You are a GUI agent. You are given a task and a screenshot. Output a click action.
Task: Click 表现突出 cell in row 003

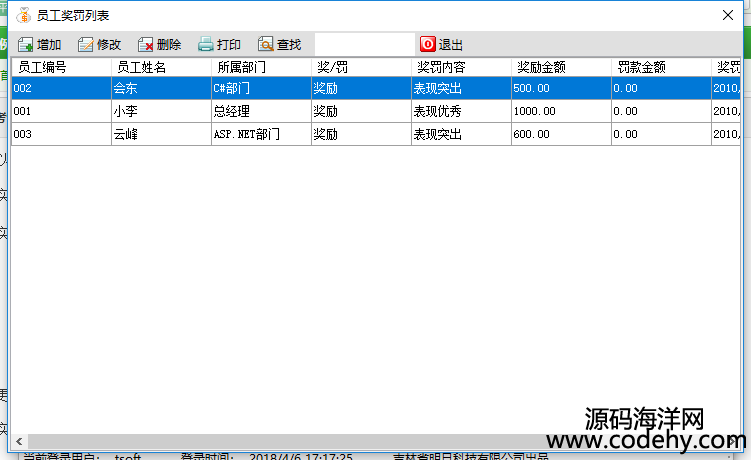click(462, 134)
